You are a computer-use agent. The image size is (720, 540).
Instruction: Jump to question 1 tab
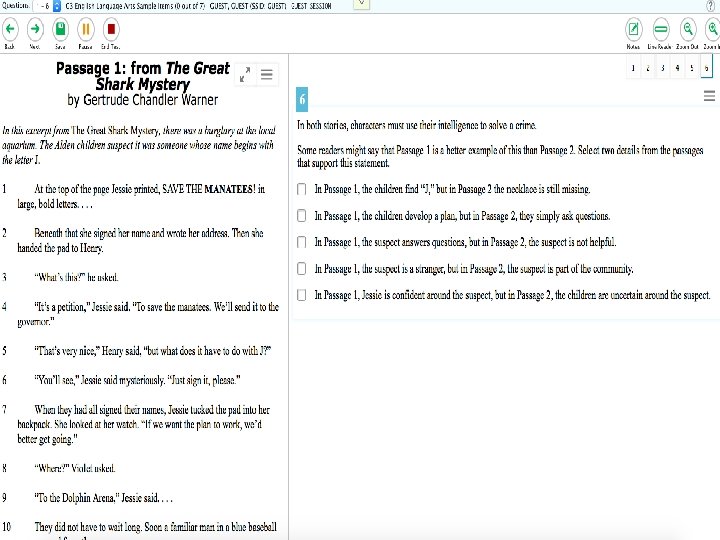[x=633, y=68]
